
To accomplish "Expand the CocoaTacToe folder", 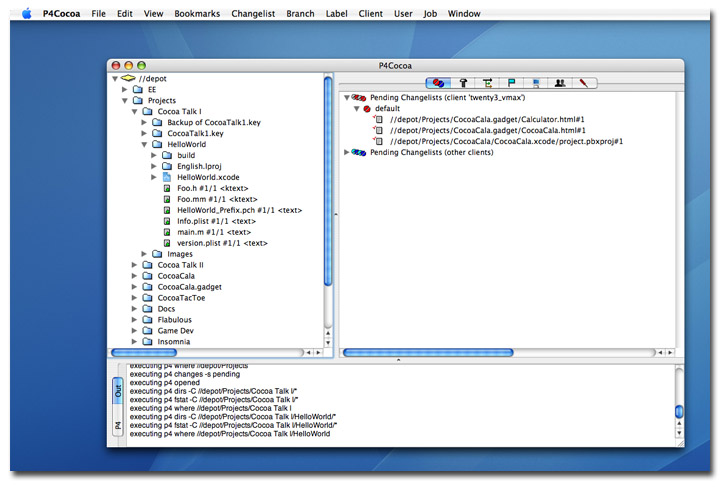I will pos(134,298).
